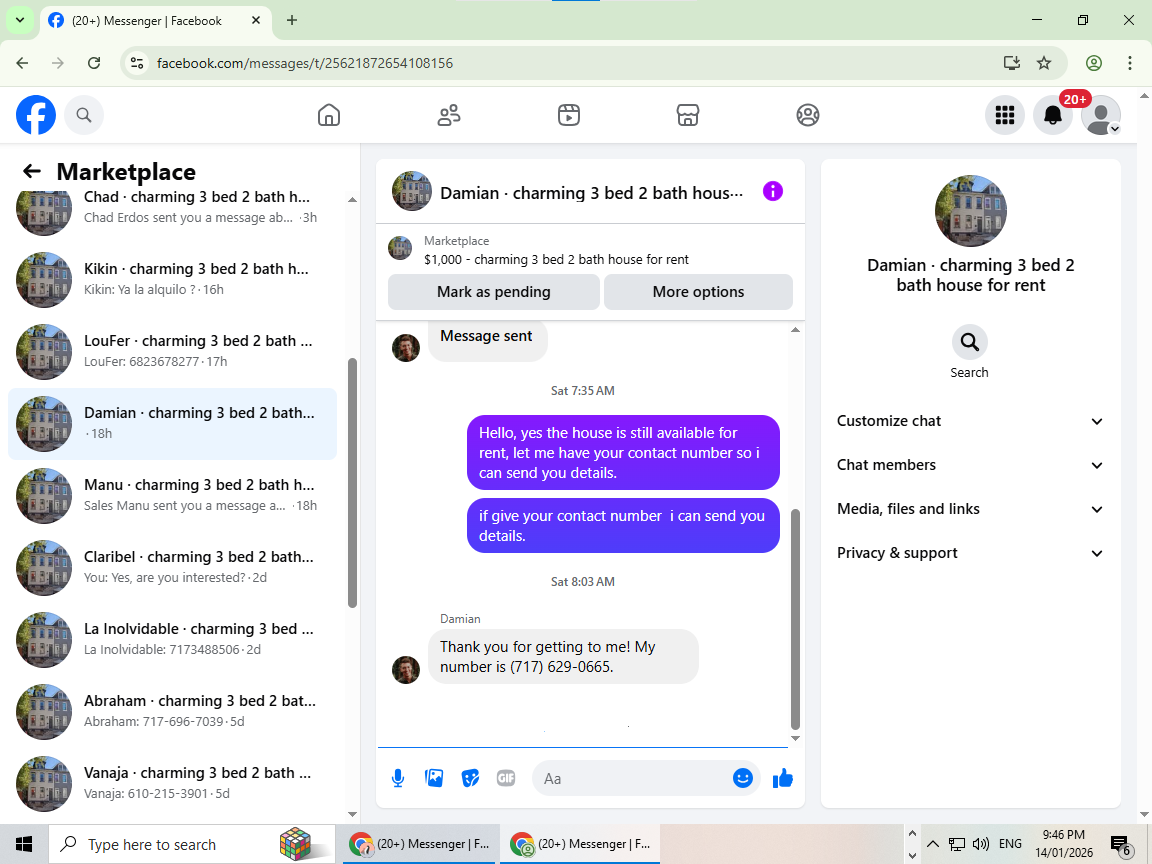The height and width of the screenshot is (864, 1152).
Task: Open the taskbar clock showing 9:46 PM
Action: [1064, 843]
